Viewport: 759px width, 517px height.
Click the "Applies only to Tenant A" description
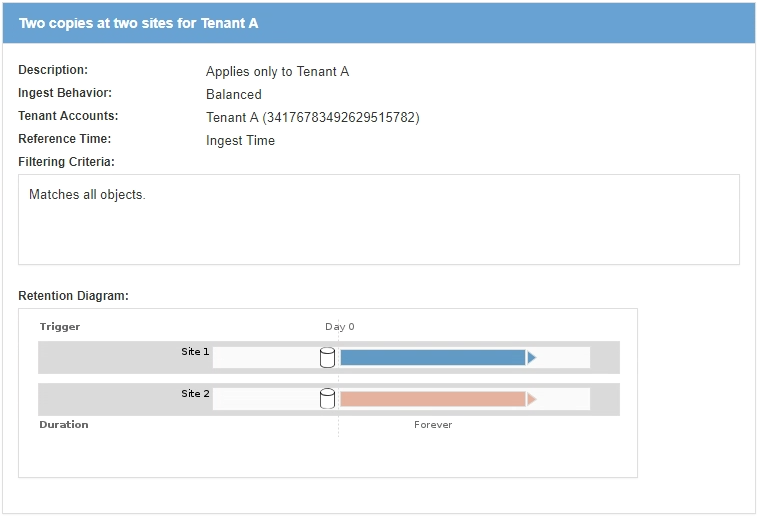pos(277,72)
